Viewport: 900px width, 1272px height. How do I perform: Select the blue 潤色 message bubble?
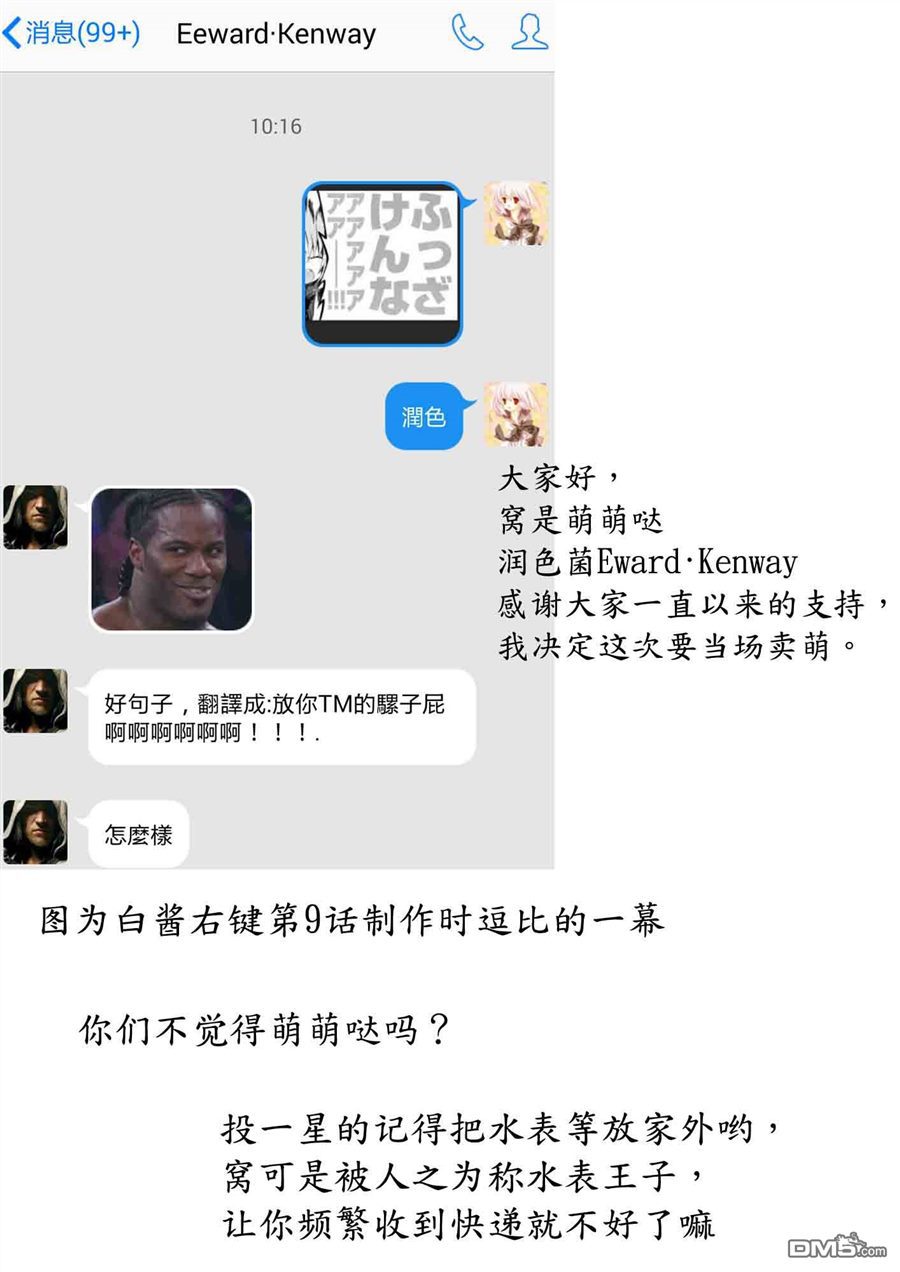424,416
